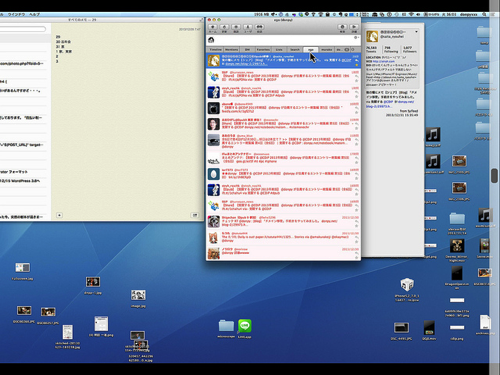500x375 pixels.
Task: Click the scrollbar thumb at right edge
Action: coord(494,176)
